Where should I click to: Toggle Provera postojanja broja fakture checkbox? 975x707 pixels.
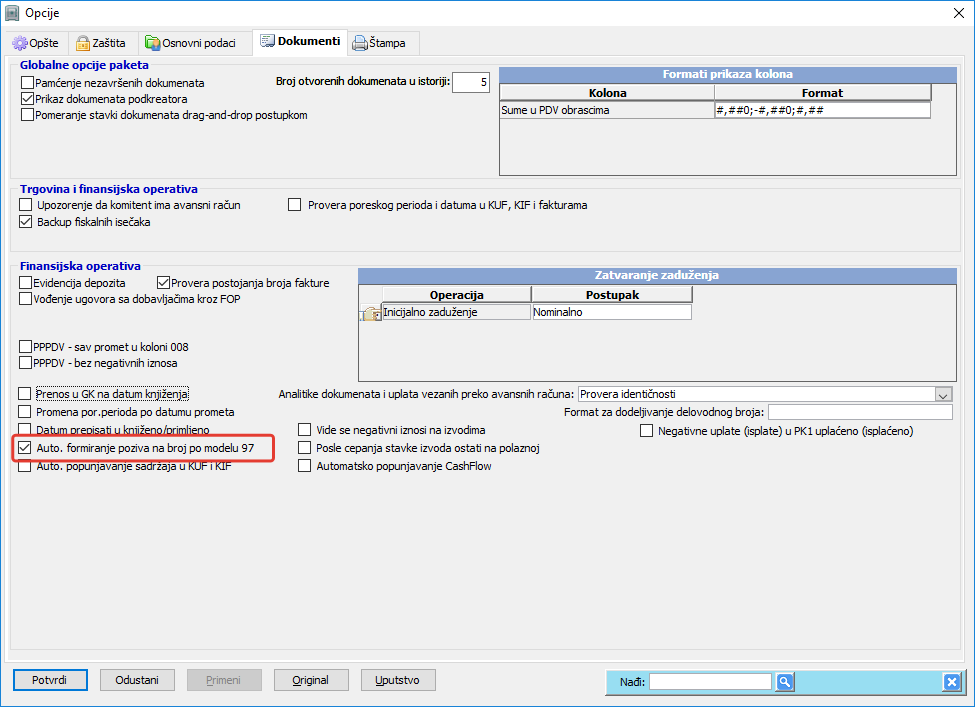pyautogui.click(x=164, y=283)
